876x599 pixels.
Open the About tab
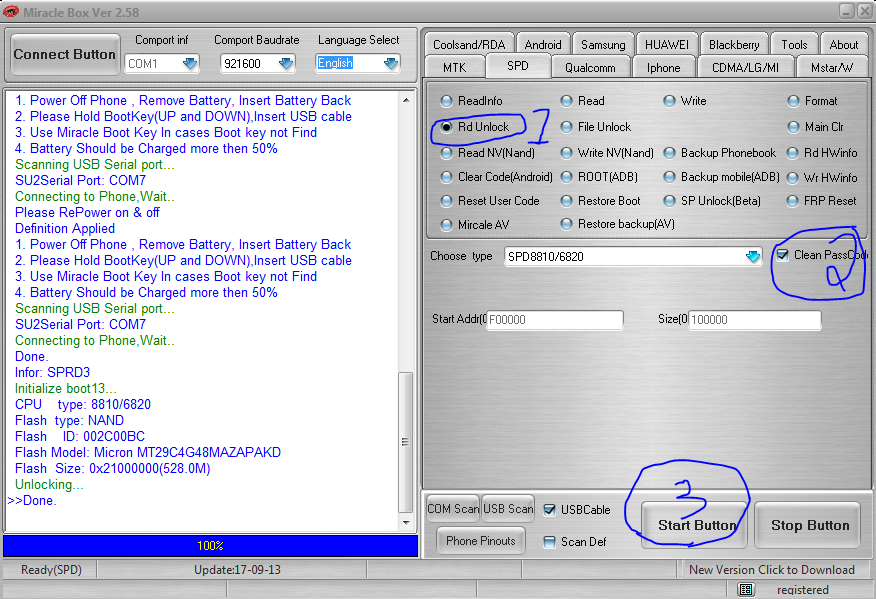coord(844,45)
